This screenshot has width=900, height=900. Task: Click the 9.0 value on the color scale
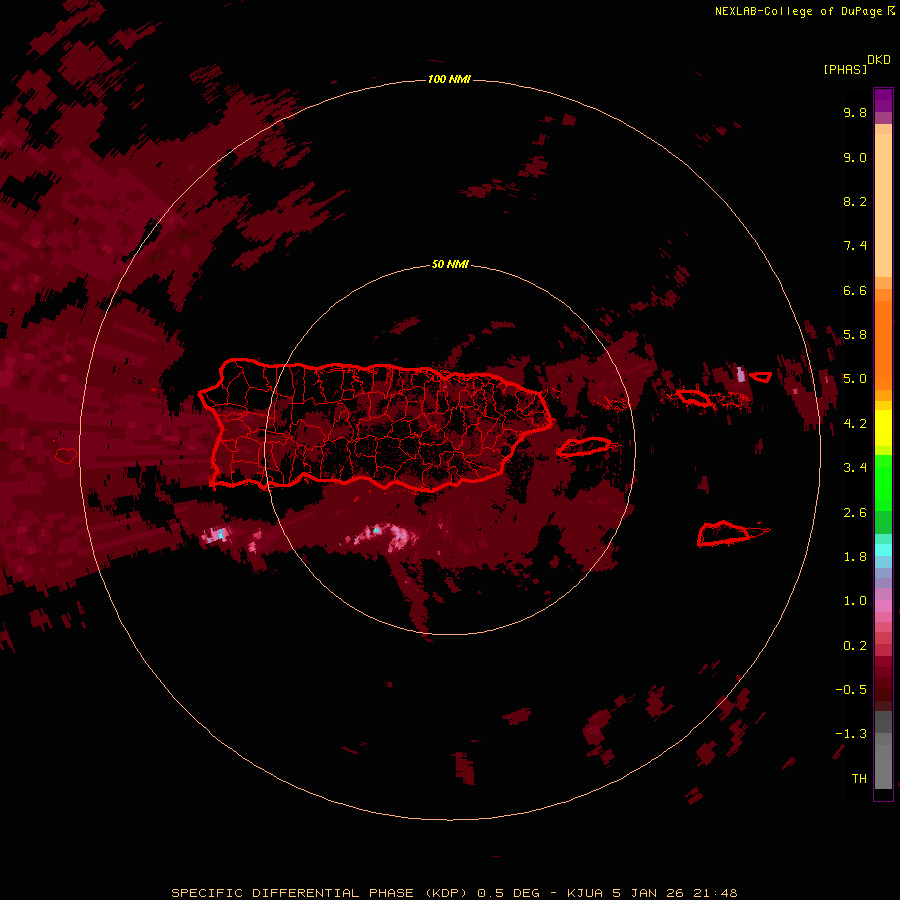point(855,157)
